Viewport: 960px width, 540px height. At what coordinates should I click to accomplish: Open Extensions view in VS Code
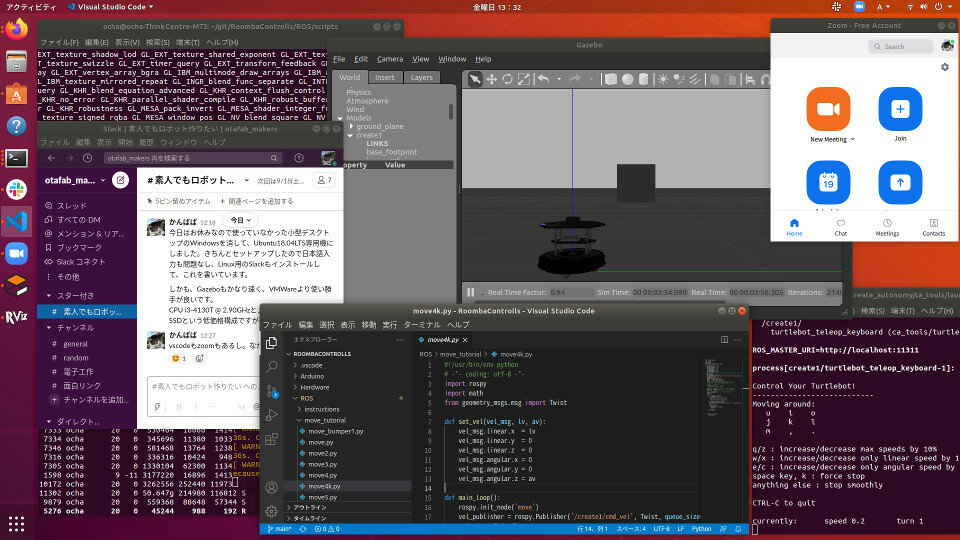[273, 437]
